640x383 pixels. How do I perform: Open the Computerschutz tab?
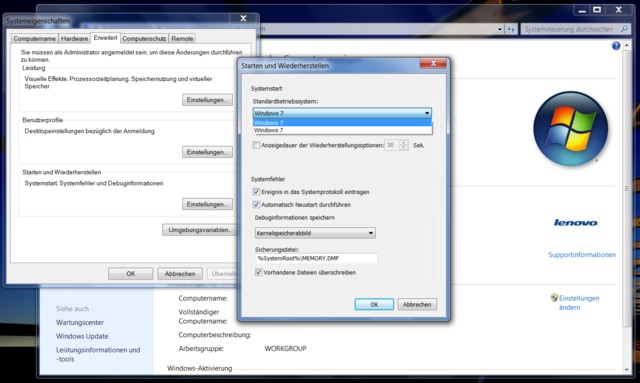(x=144, y=38)
